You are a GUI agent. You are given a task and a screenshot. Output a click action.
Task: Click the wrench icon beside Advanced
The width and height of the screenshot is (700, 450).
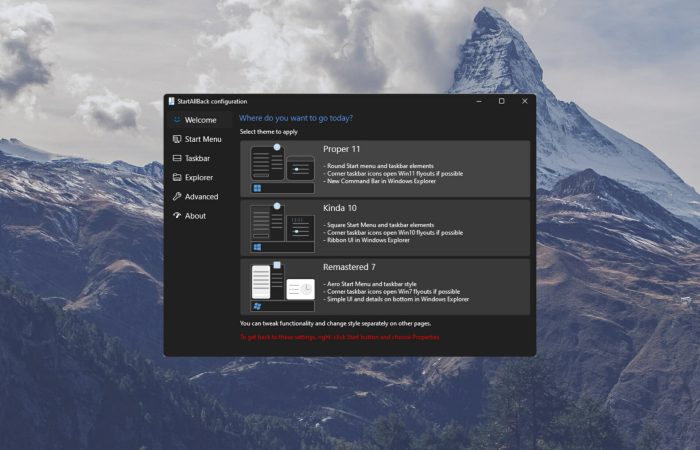pyautogui.click(x=177, y=196)
